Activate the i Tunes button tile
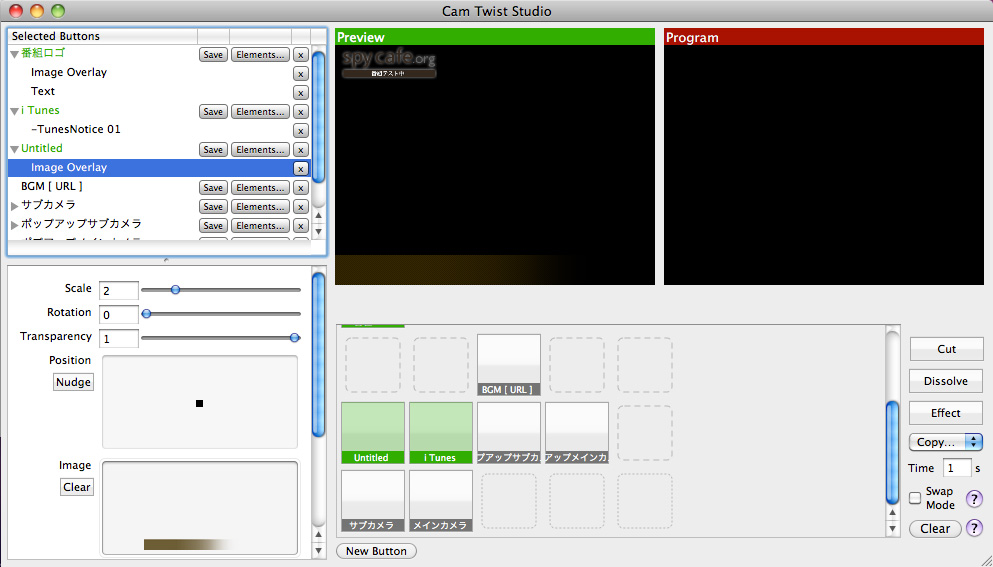Screen dimensions: 993x567 [x=440, y=433]
